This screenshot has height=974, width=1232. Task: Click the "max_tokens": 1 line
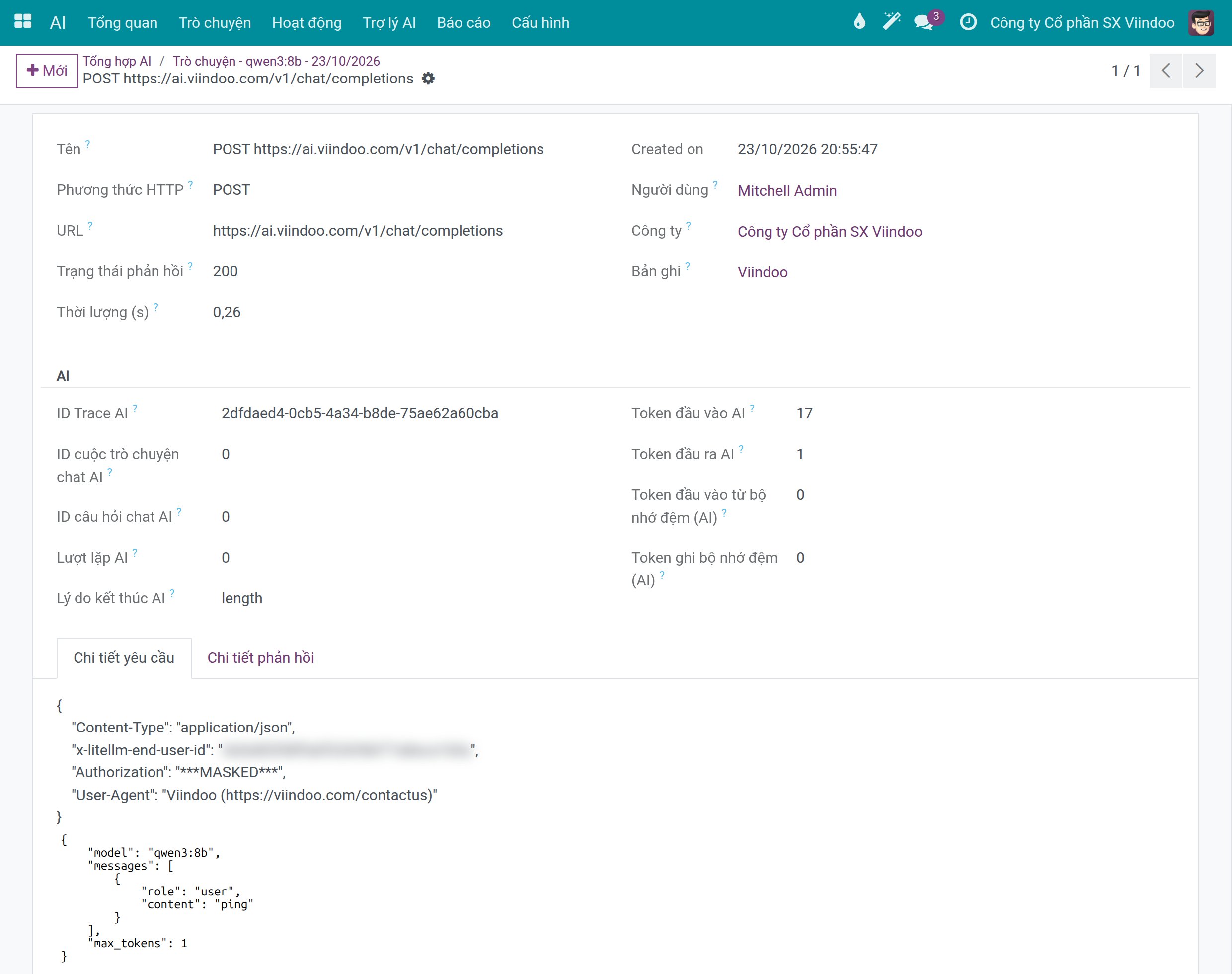[138, 943]
